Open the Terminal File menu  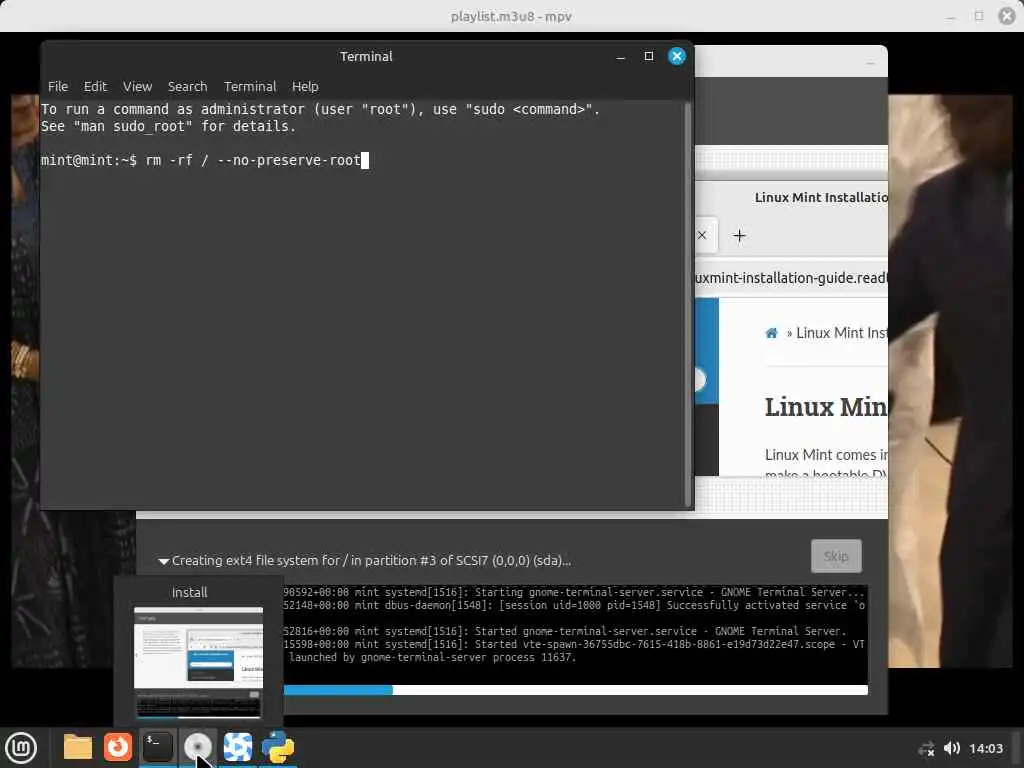tap(57, 86)
